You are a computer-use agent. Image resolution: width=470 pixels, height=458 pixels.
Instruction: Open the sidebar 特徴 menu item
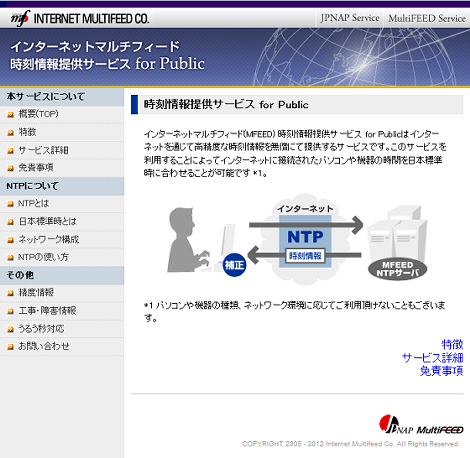click(27, 132)
